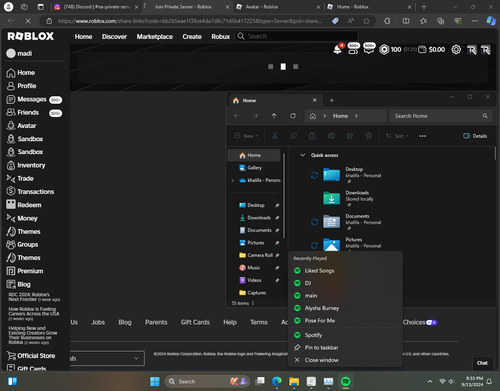Click Marketplace in Roblox top navigation

(155, 37)
